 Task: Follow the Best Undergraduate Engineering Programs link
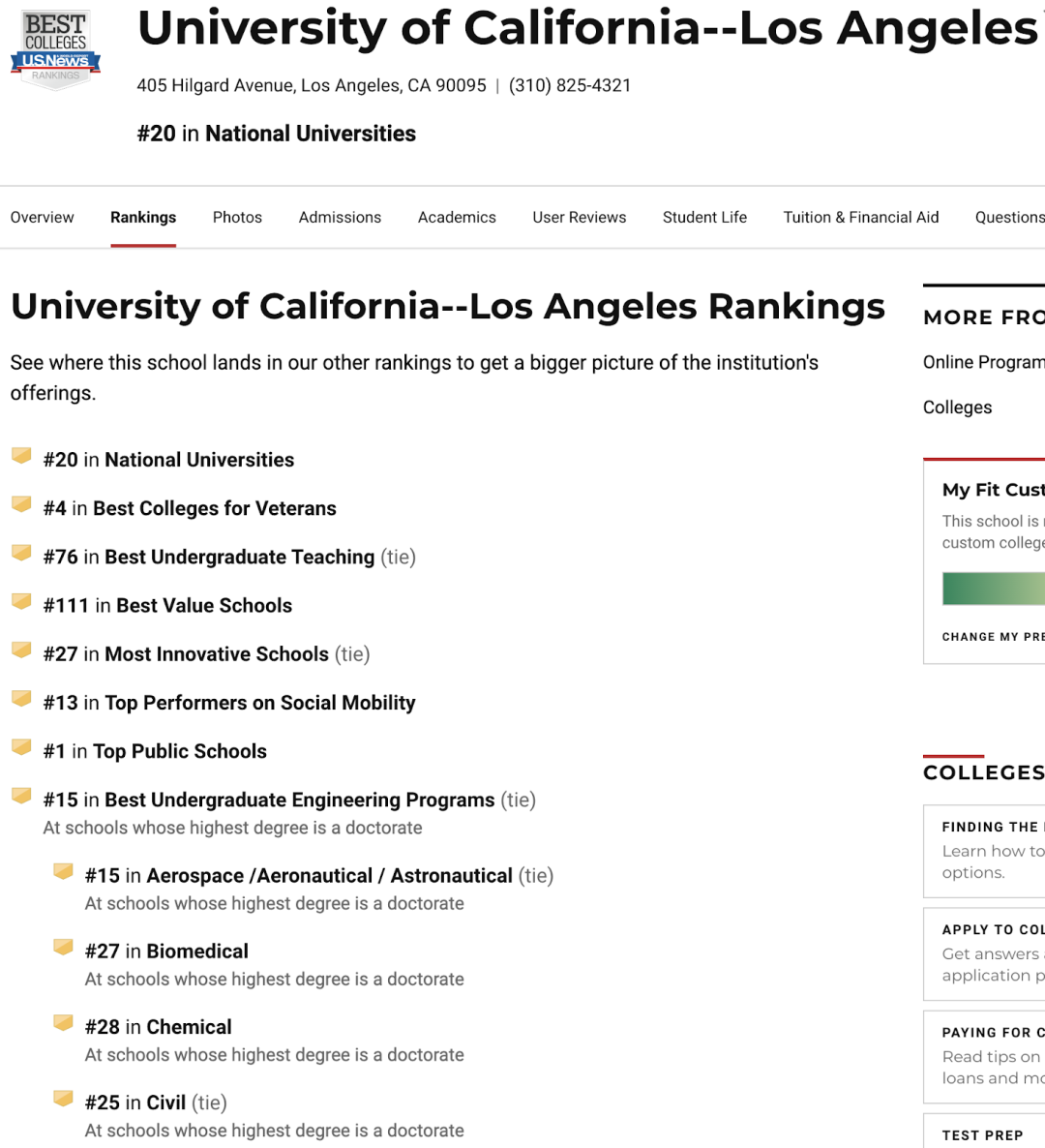[299, 800]
